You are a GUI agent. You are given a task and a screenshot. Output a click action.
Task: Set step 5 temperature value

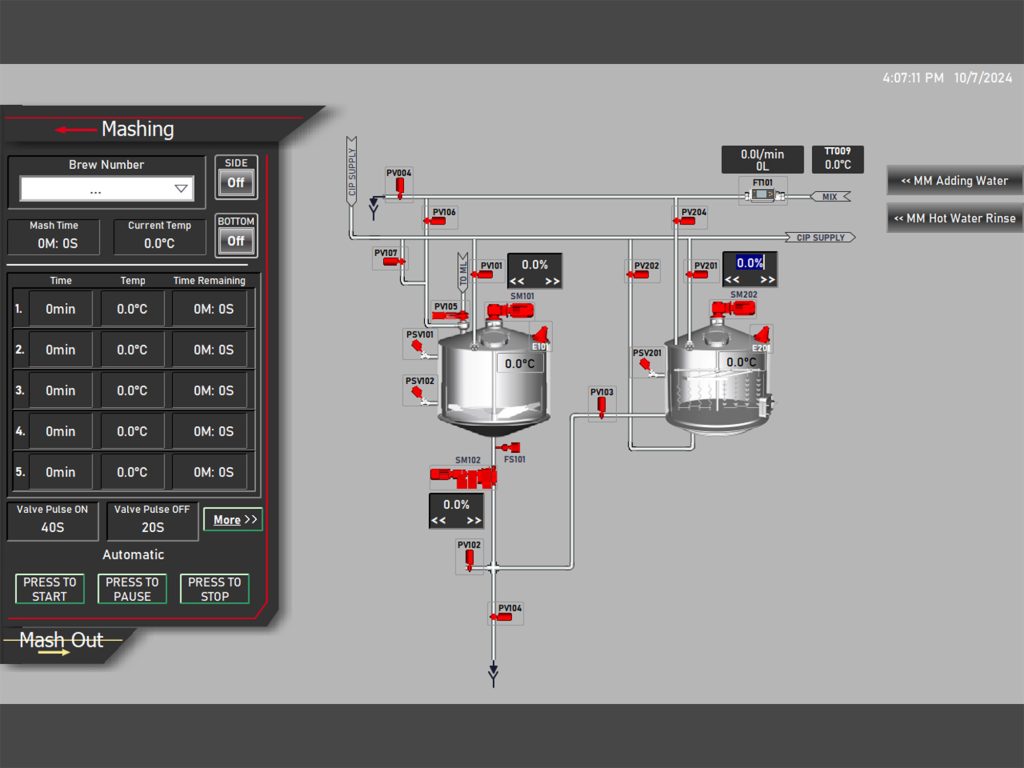(132, 472)
